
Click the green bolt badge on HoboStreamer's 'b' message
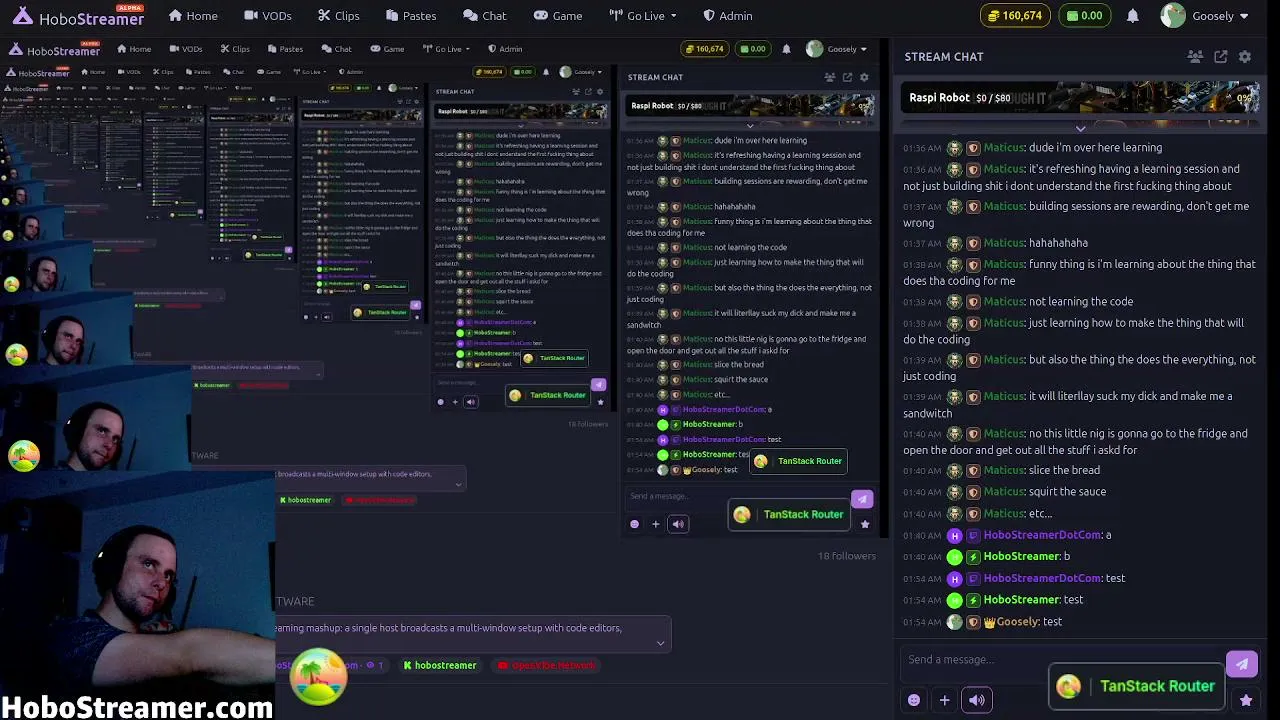click(973, 557)
